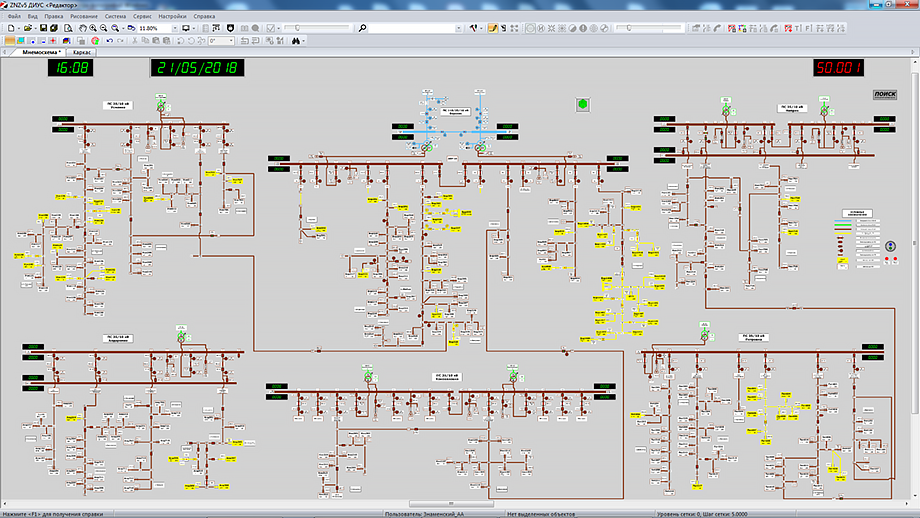
Task: Click the Save diskette icon
Action: coord(44,28)
